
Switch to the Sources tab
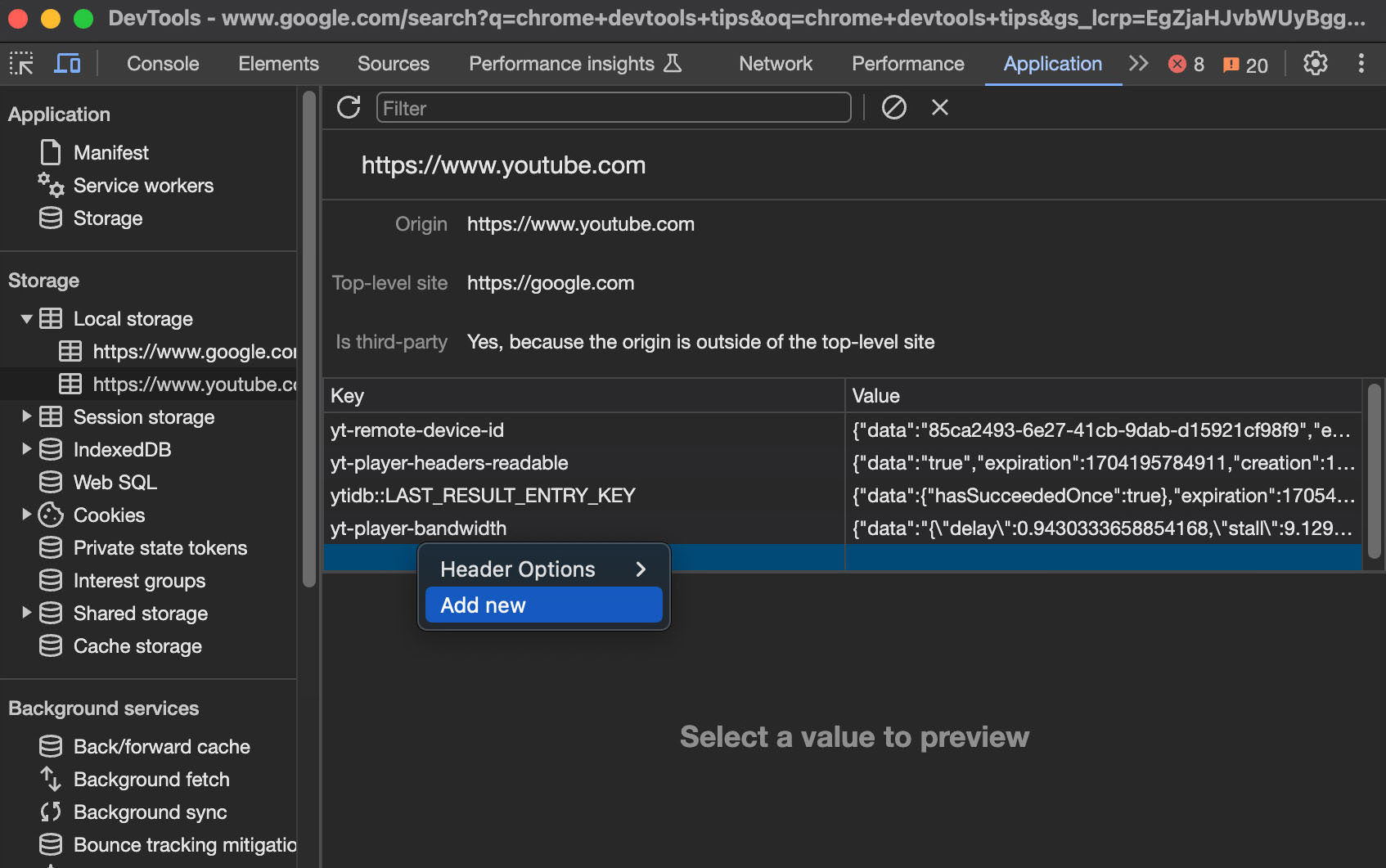[x=394, y=64]
